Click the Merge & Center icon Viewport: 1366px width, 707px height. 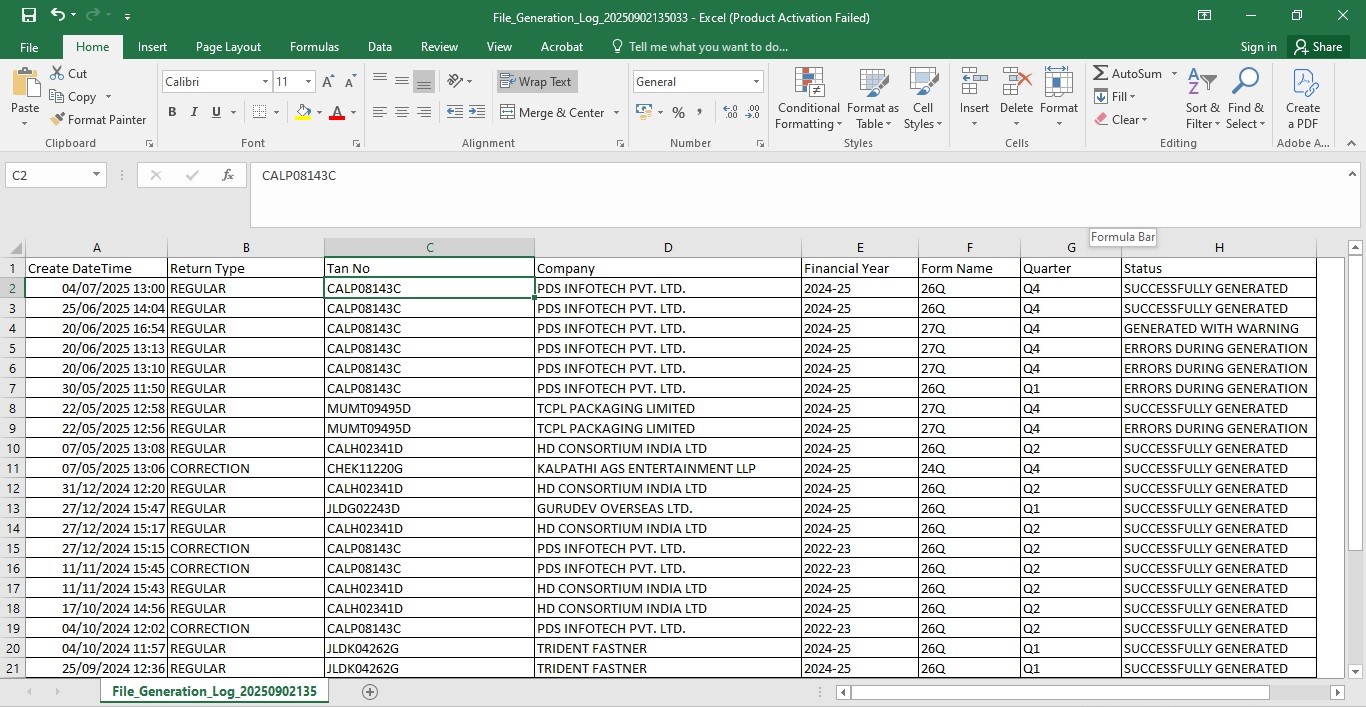[507, 113]
